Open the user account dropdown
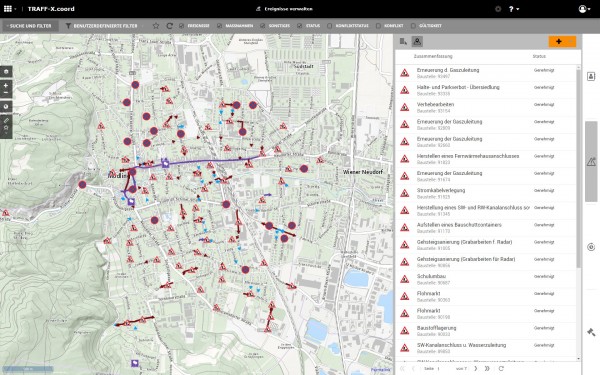The width and height of the screenshot is (600, 375). point(584,9)
